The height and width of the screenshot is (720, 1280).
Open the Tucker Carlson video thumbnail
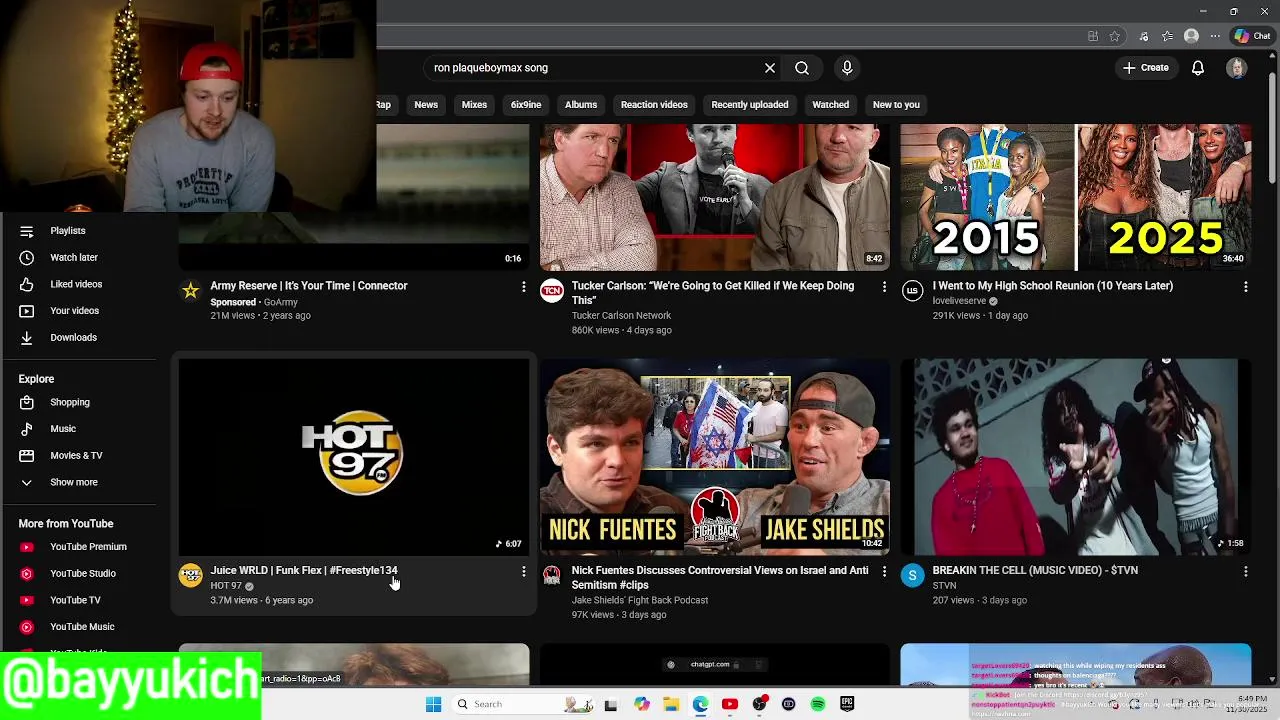click(x=715, y=197)
